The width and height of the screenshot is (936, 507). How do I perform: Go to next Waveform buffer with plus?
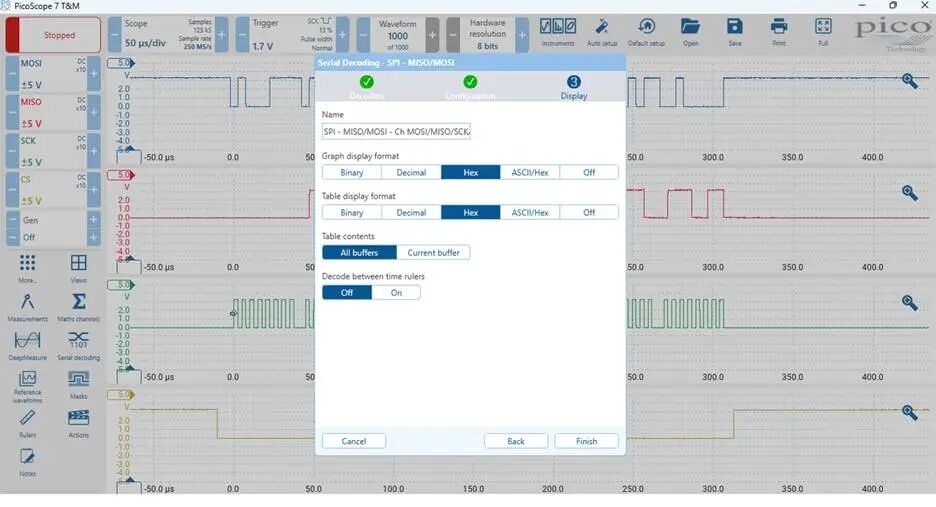click(x=432, y=35)
